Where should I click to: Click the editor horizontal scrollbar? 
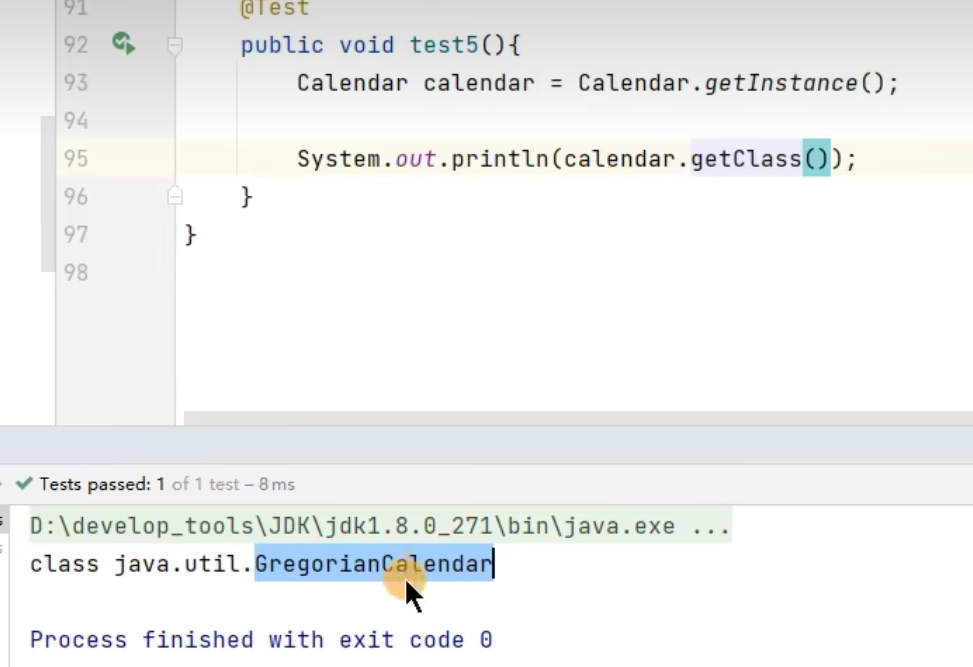pos(578,418)
